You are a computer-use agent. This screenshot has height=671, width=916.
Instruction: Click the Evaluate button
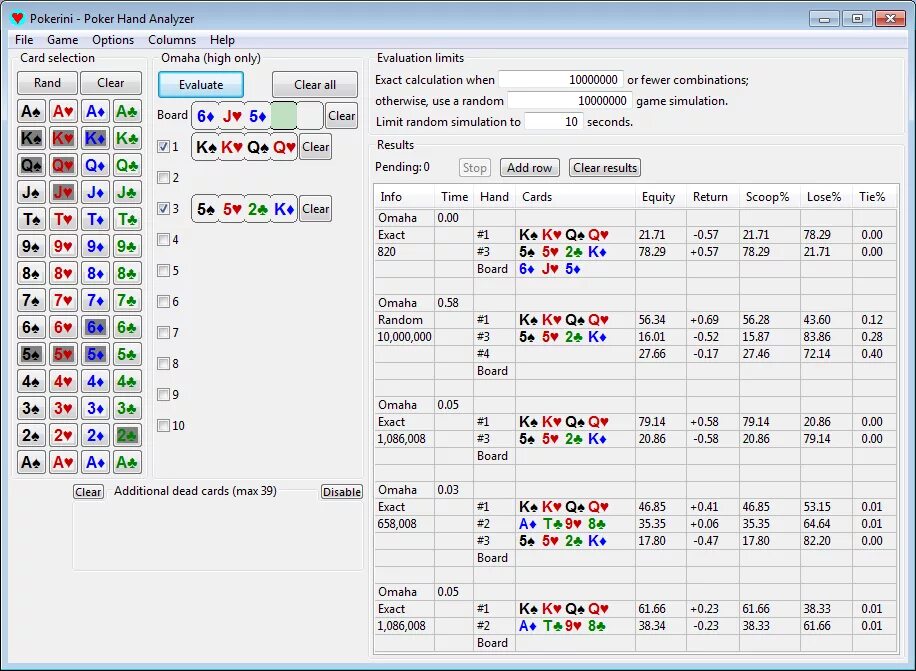click(201, 85)
